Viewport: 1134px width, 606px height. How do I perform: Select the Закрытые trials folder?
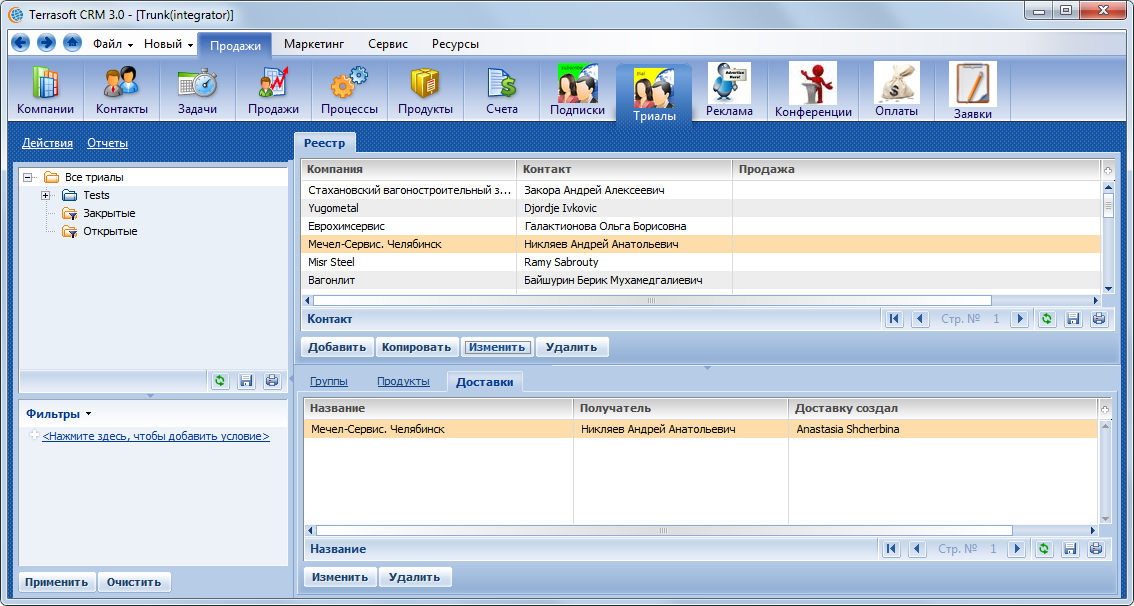[x=109, y=213]
